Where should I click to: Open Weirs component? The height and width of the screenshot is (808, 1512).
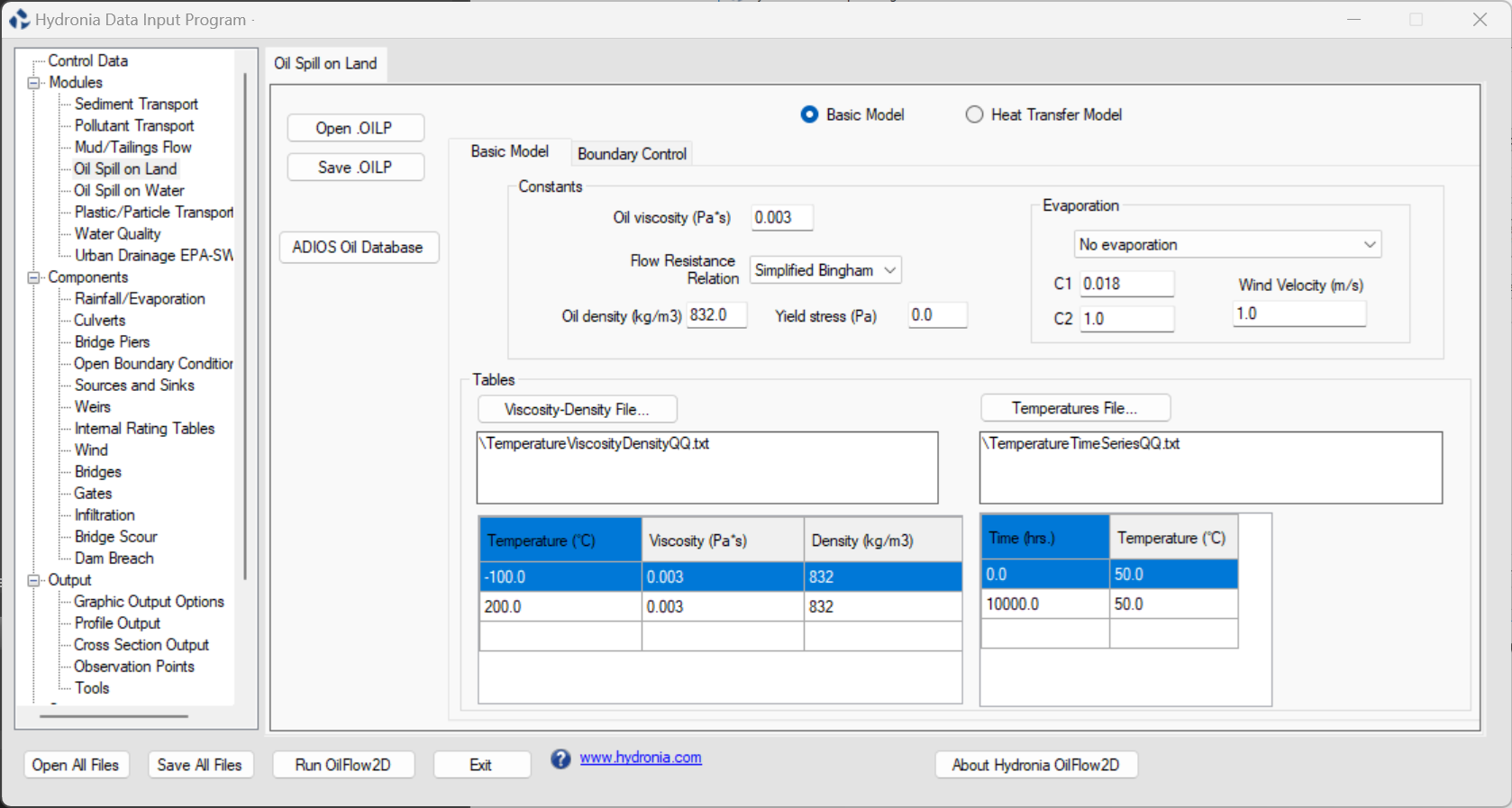click(92, 406)
